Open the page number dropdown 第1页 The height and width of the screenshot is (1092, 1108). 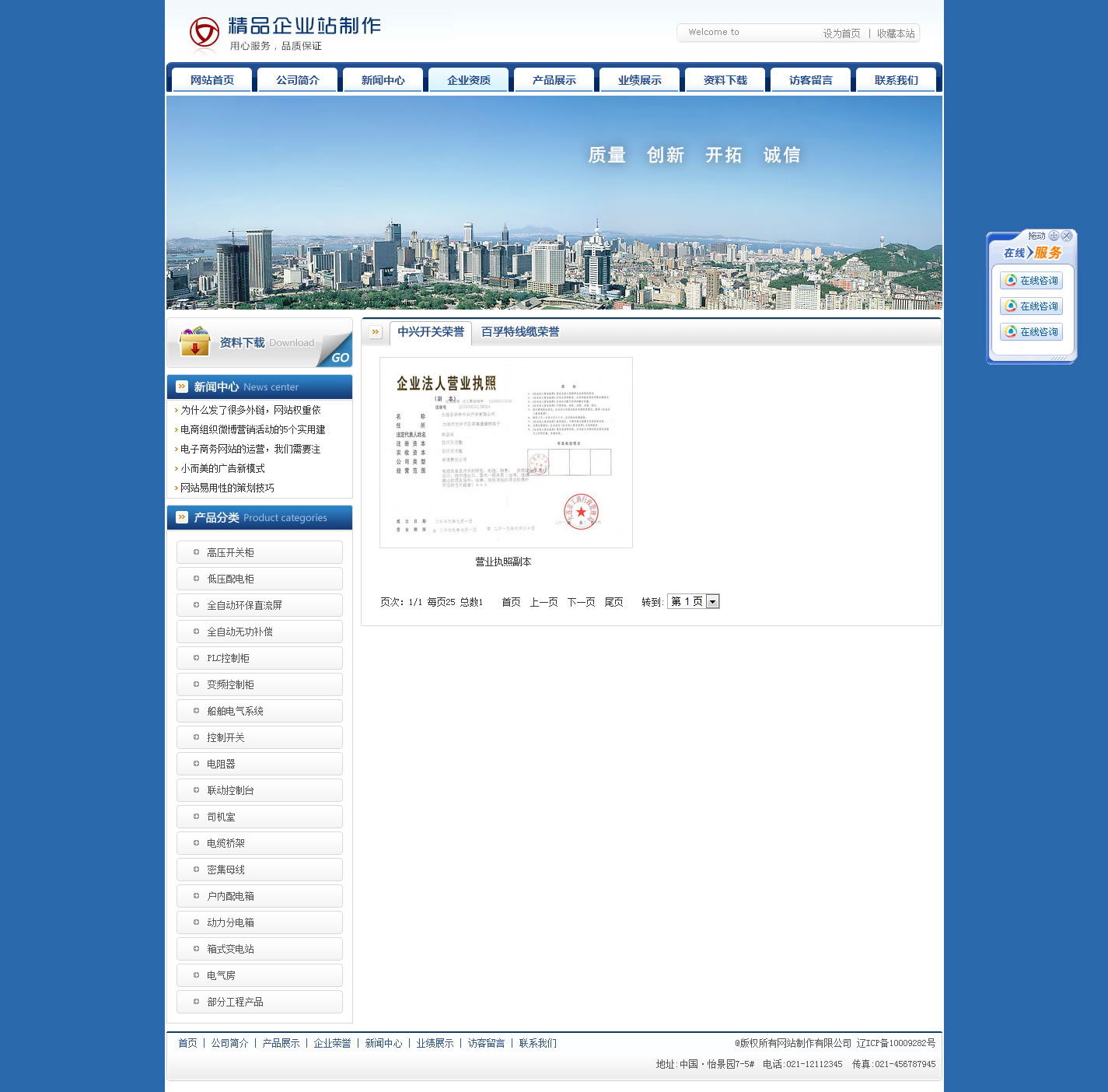712,601
